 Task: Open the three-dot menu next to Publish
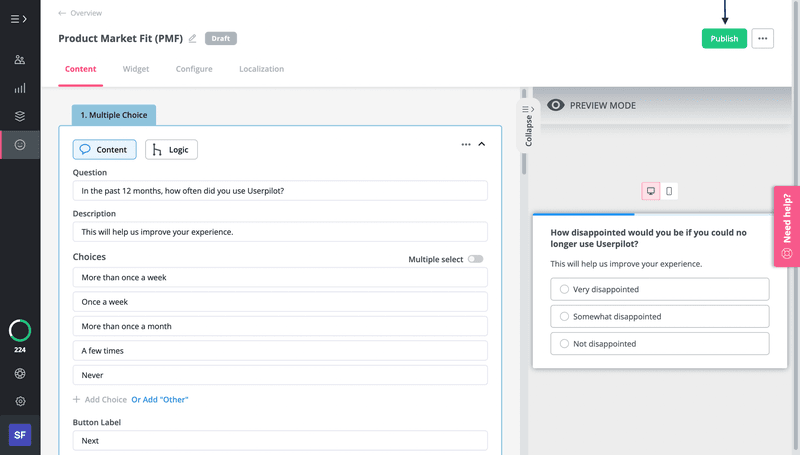pos(763,39)
